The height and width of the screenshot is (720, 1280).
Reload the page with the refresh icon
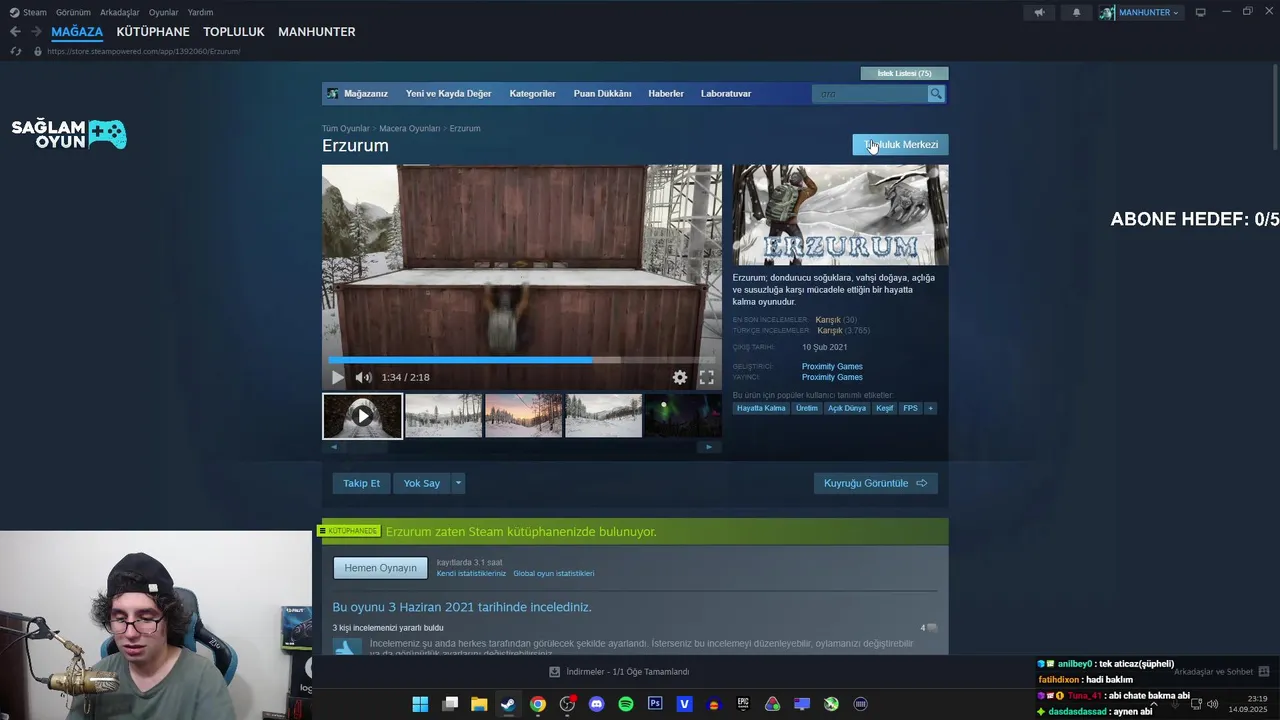15,51
